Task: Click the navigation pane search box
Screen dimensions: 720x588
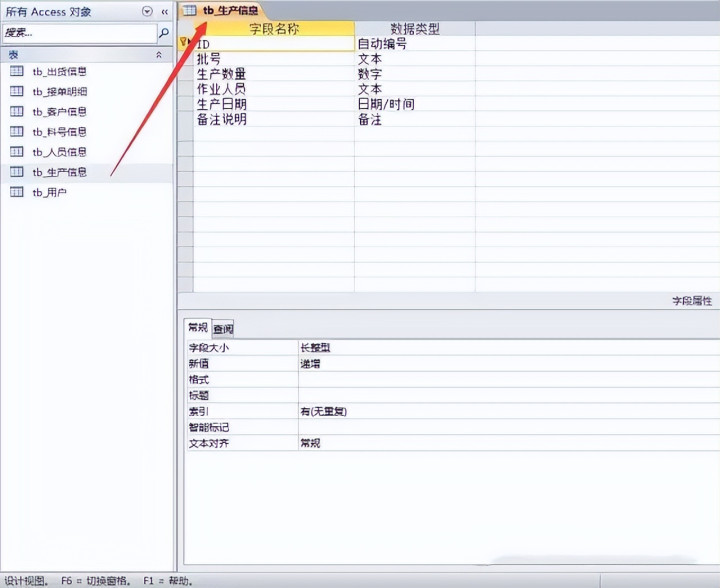Action: tap(80, 33)
